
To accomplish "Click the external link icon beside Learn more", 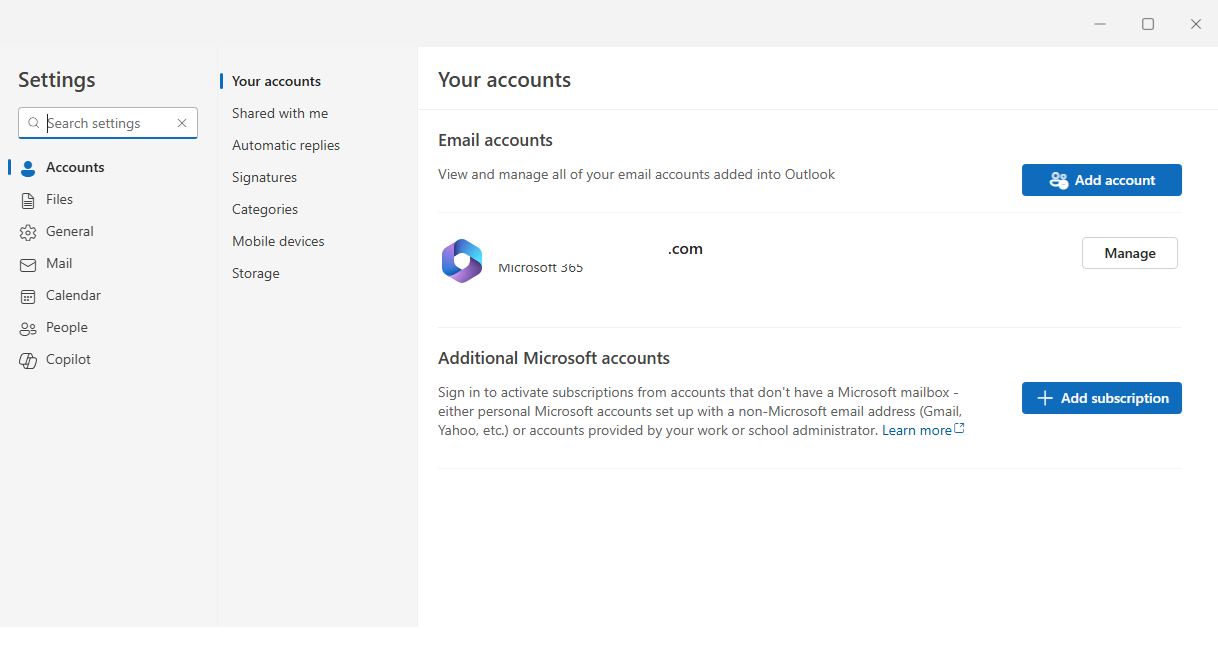I will pyautogui.click(x=960, y=429).
